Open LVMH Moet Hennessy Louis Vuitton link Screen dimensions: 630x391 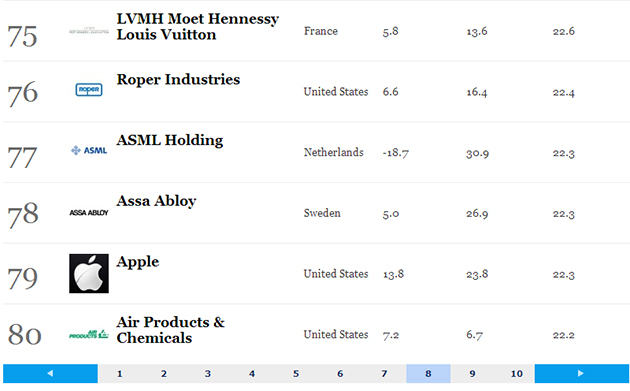click(198, 27)
